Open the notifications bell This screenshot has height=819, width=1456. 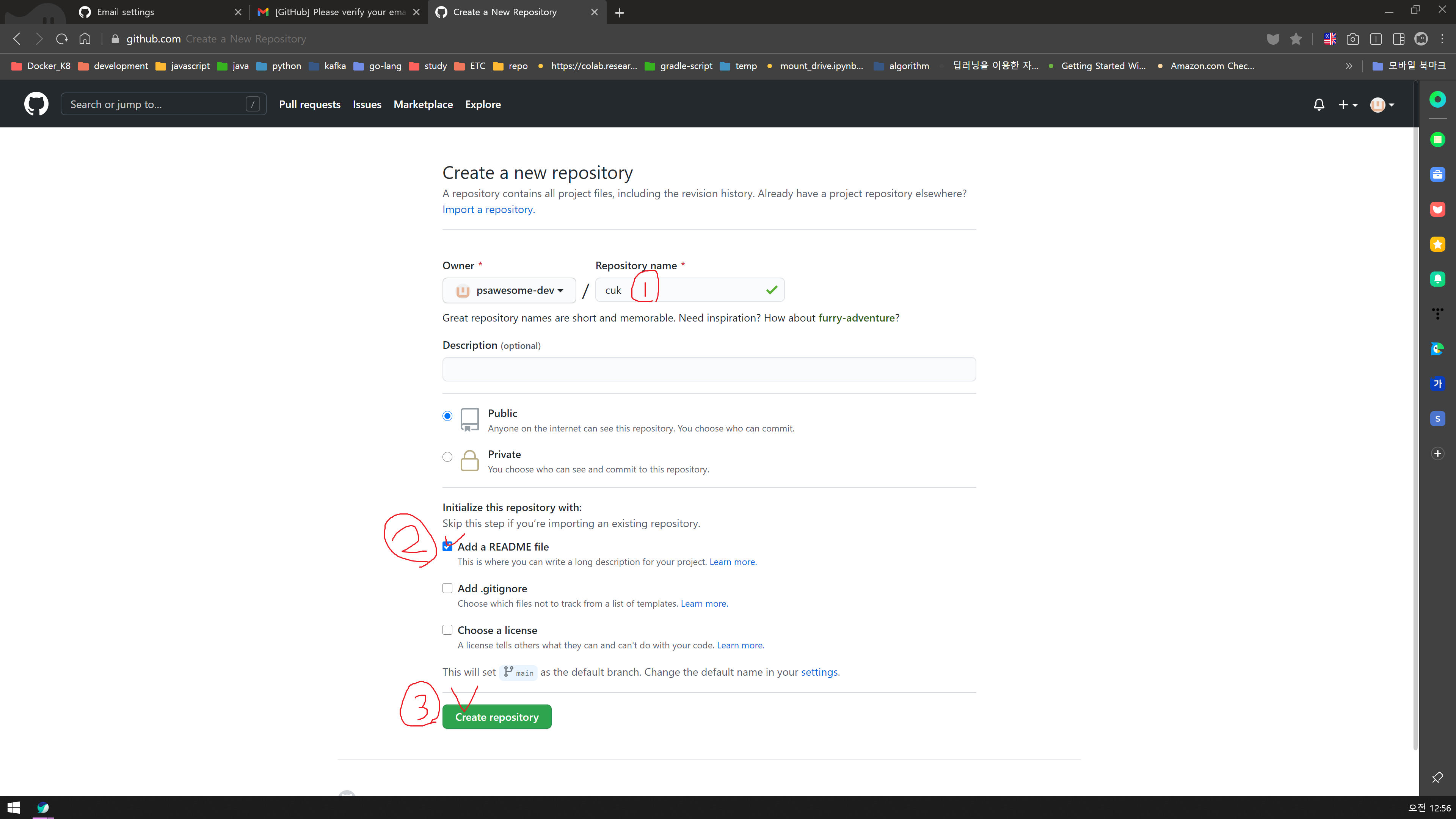pyautogui.click(x=1319, y=105)
